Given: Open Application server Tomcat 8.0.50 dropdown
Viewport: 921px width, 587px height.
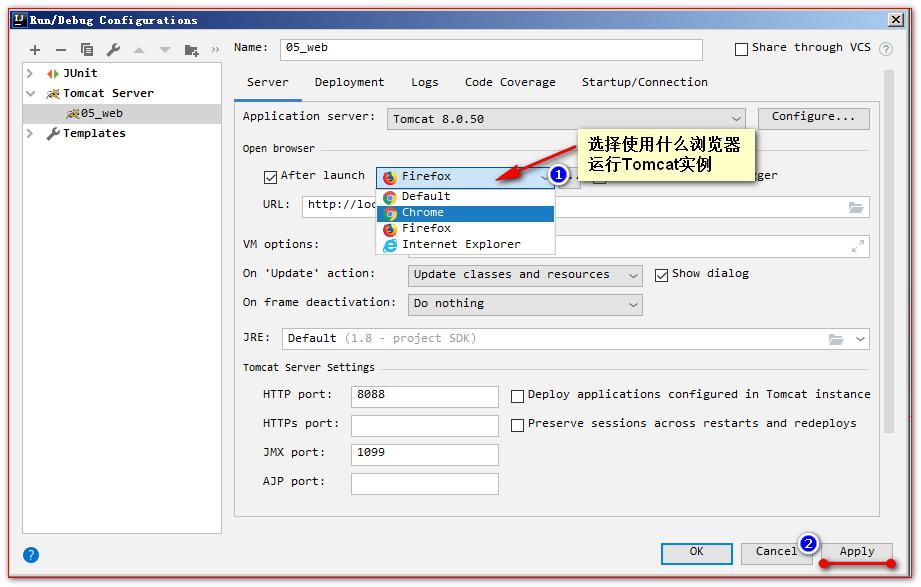Looking at the screenshot, I should coord(566,119).
